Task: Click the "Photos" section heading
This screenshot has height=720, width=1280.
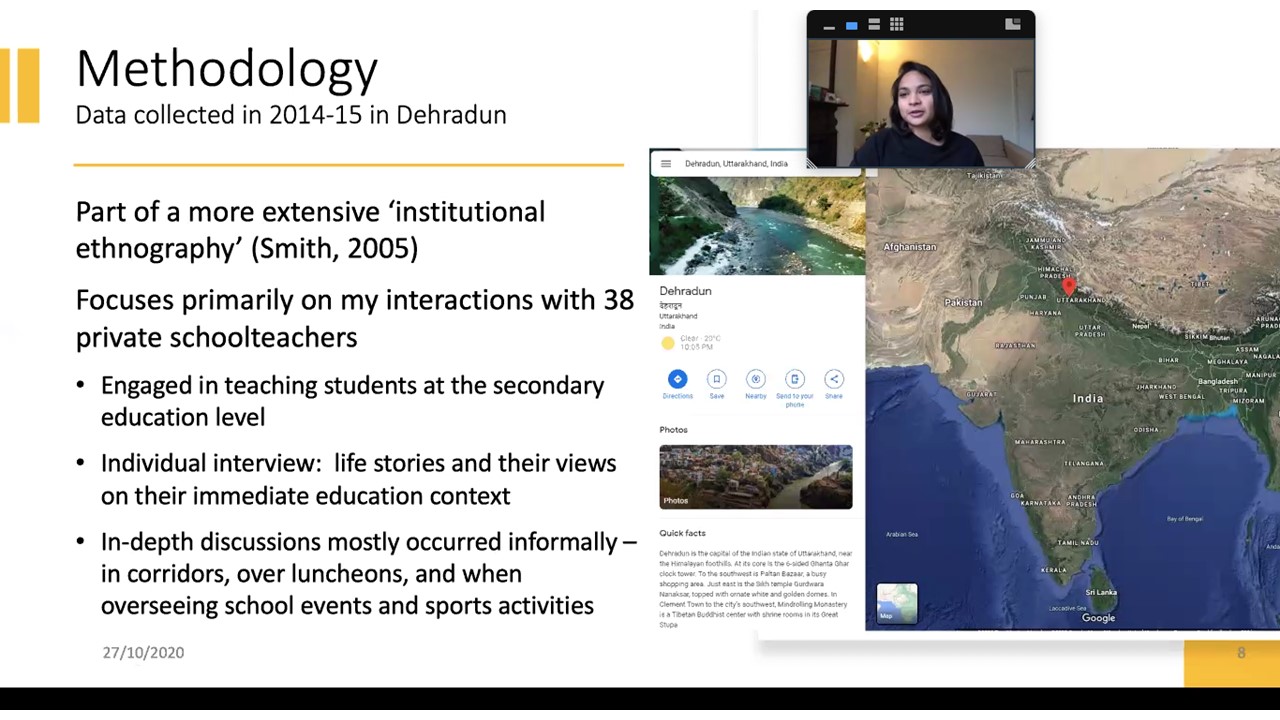Action: (673, 430)
